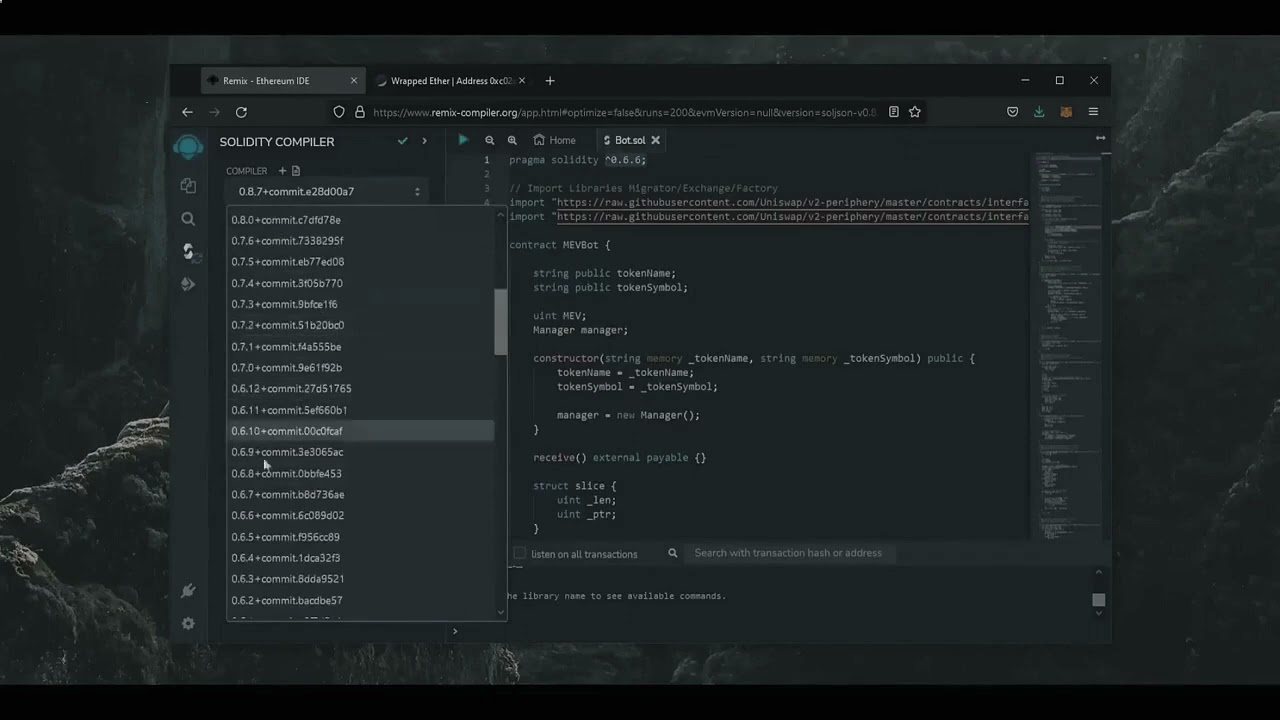Viewport: 1280px width, 720px height.
Task: Open the browser downloads panel
Action: 1039,112
